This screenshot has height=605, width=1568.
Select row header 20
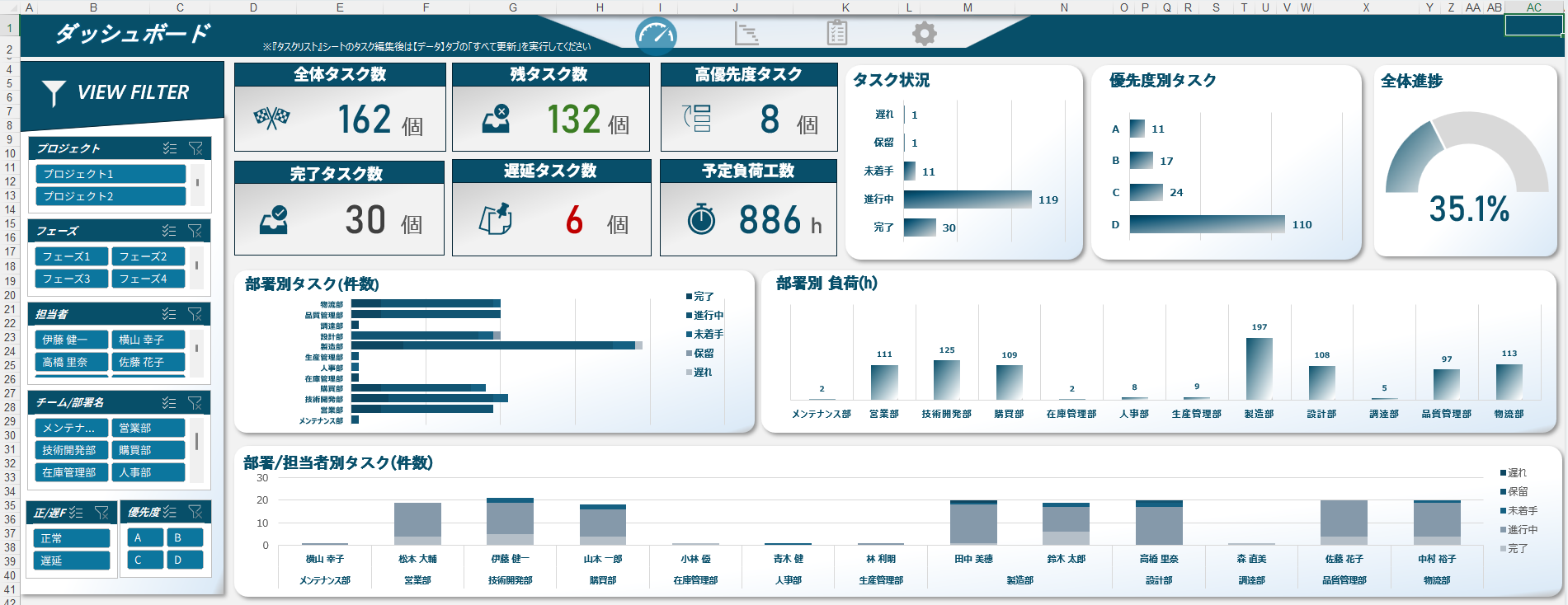pos(10,294)
